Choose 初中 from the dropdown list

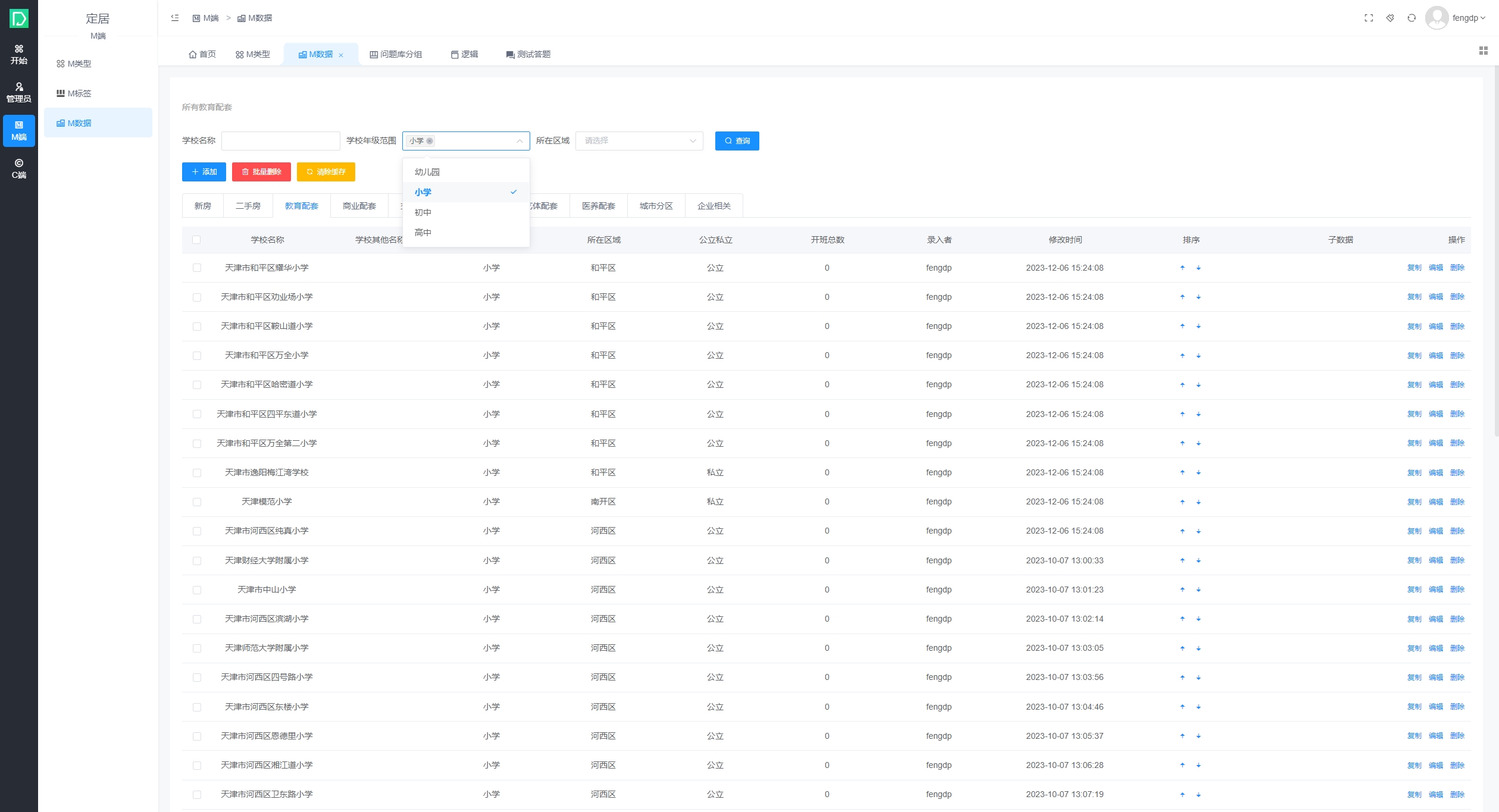click(466, 212)
